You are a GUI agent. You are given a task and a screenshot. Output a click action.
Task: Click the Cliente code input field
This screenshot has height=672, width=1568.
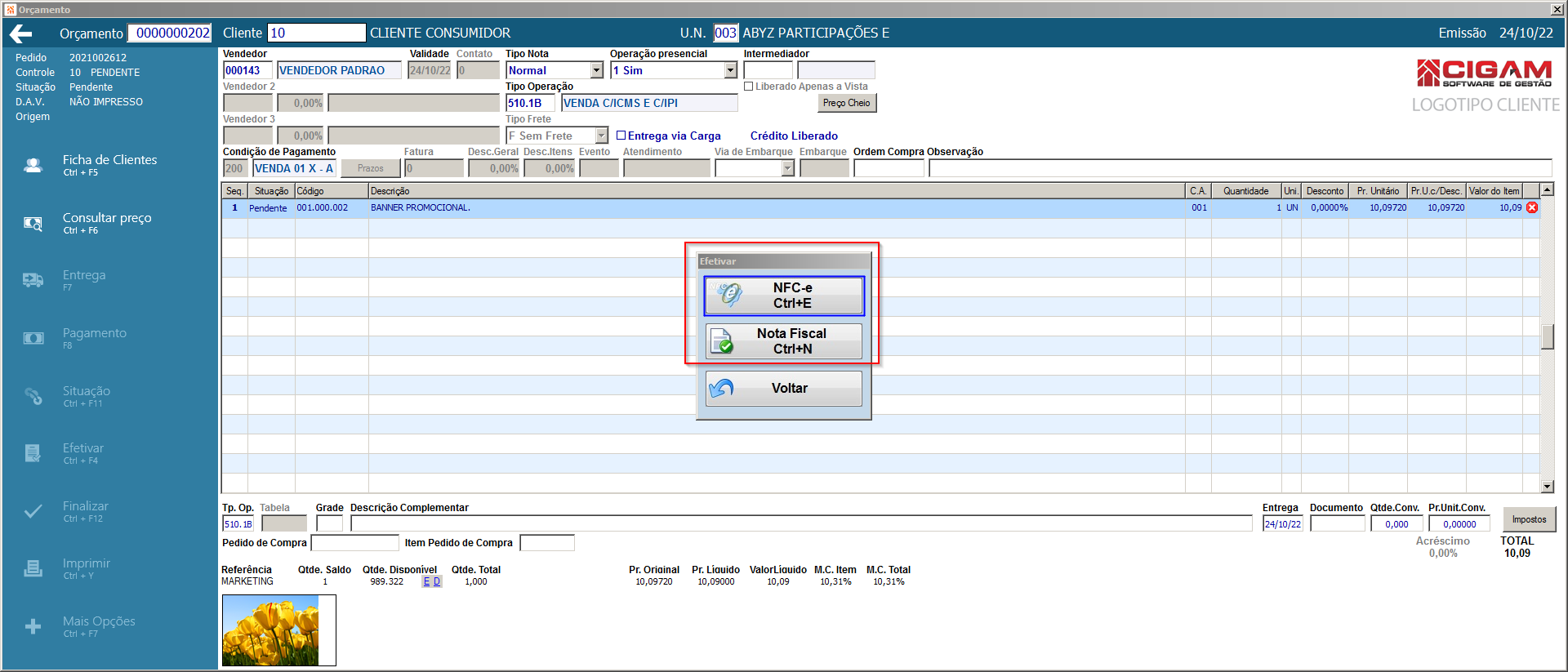pos(316,33)
